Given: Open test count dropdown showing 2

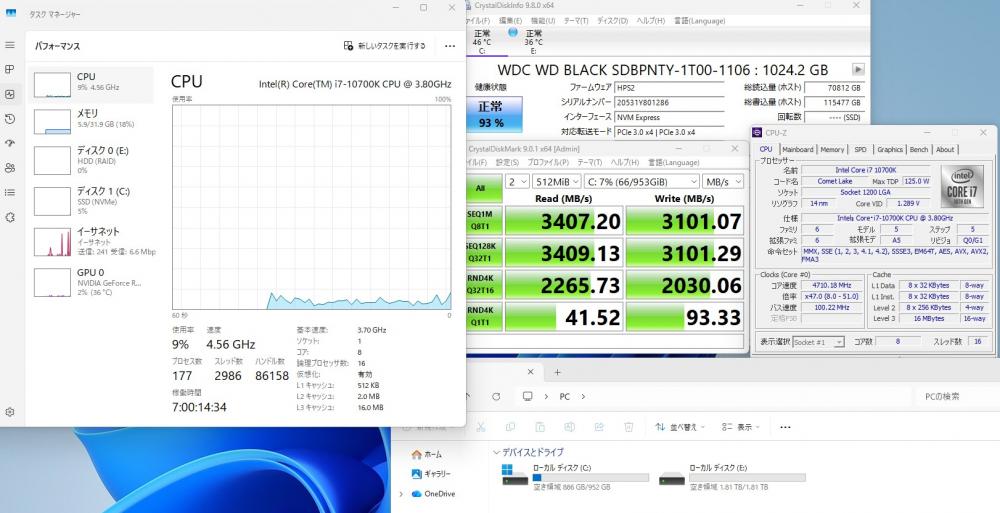Looking at the screenshot, I should point(517,182).
